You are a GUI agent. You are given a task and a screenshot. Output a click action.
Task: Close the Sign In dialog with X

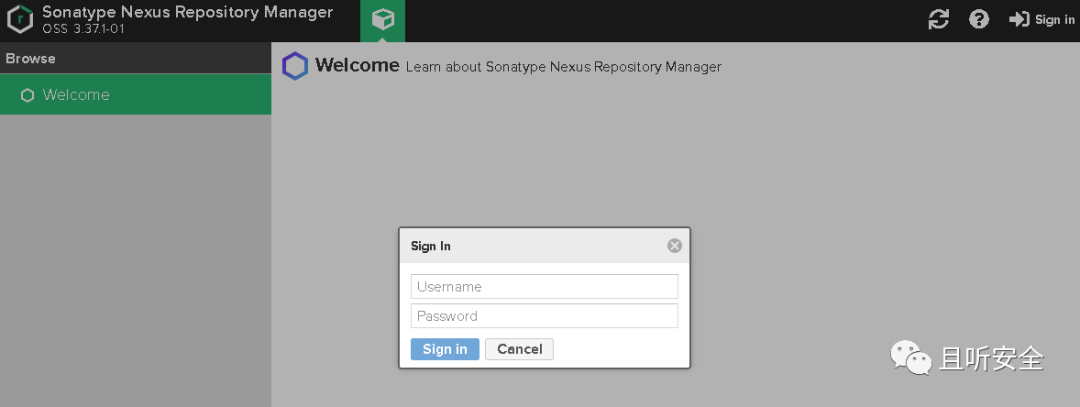[x=674, y=246]
